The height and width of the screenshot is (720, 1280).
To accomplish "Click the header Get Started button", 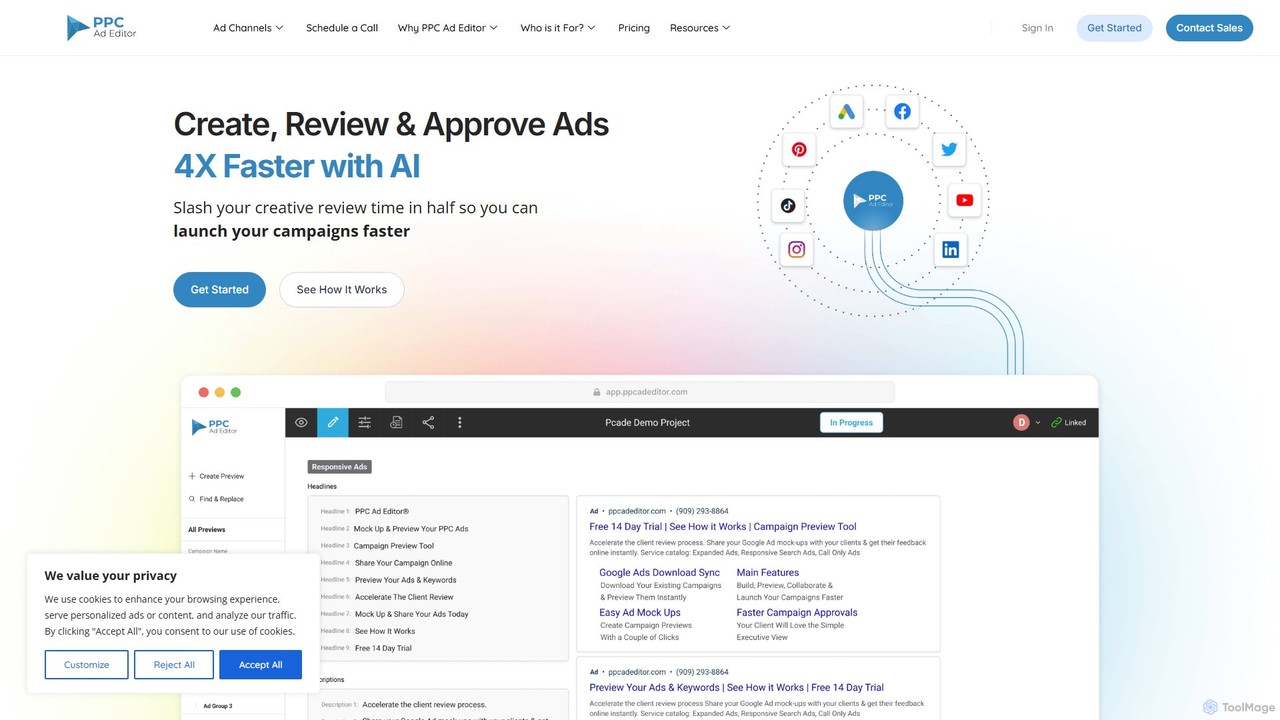I will point(1114,28).
